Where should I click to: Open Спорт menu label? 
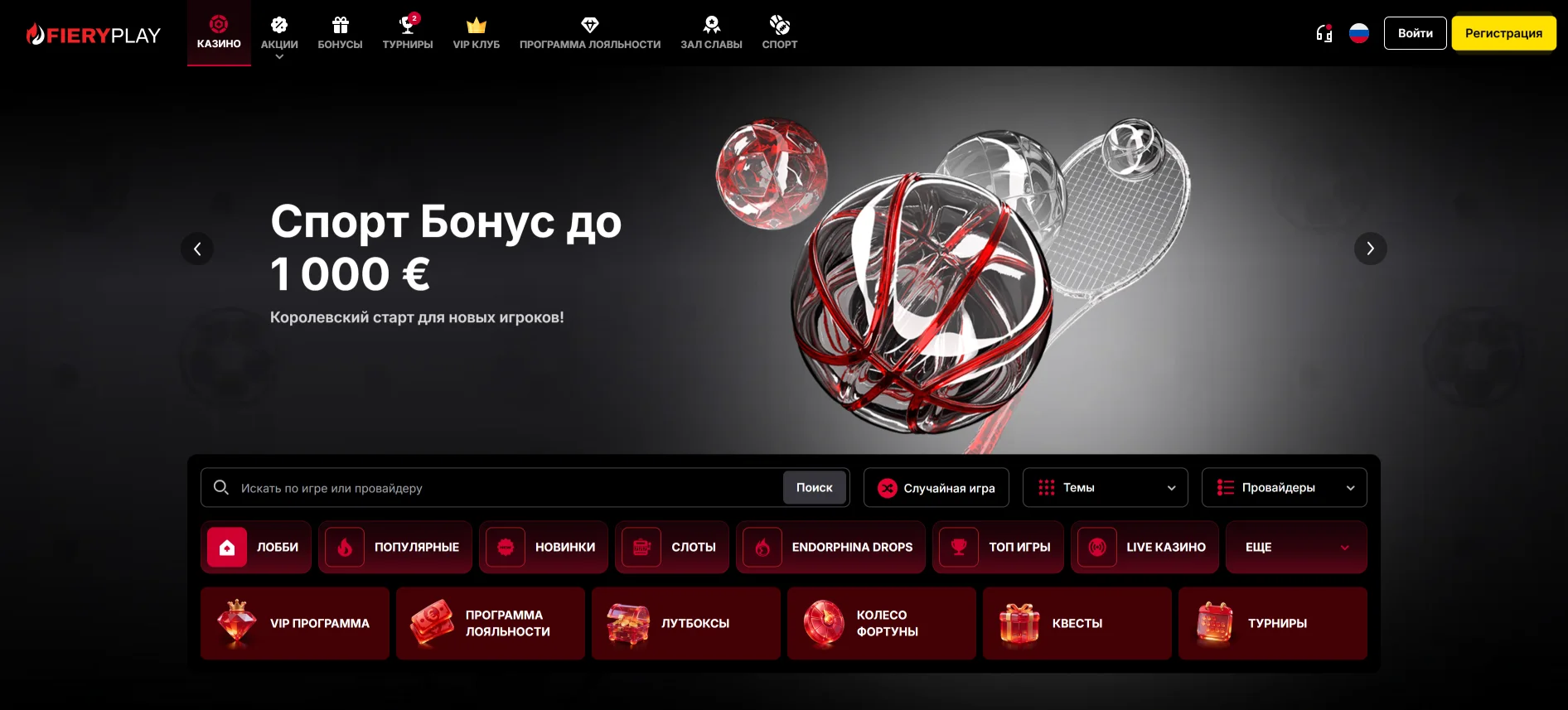click(780, 45)
